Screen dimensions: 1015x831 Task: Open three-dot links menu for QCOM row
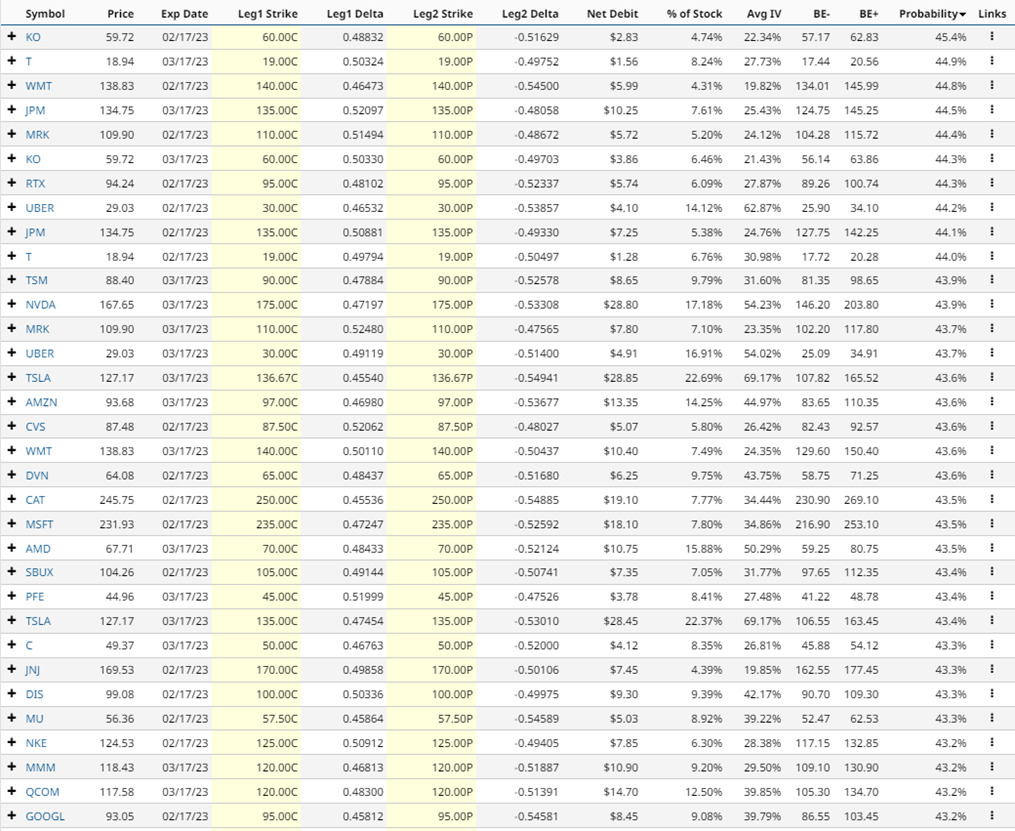[x=991, y=791]
